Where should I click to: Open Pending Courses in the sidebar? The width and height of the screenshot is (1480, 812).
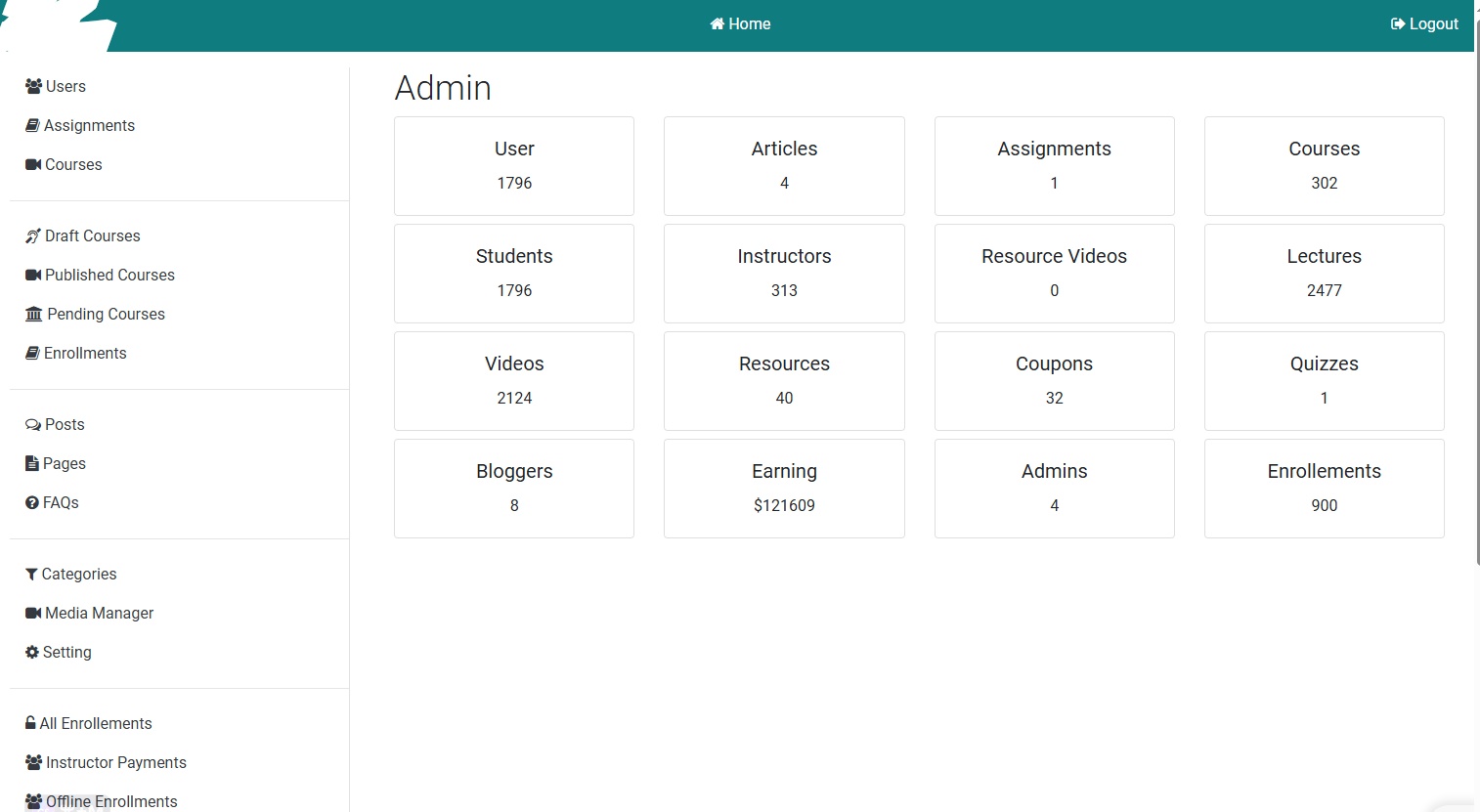pos(95,314)
